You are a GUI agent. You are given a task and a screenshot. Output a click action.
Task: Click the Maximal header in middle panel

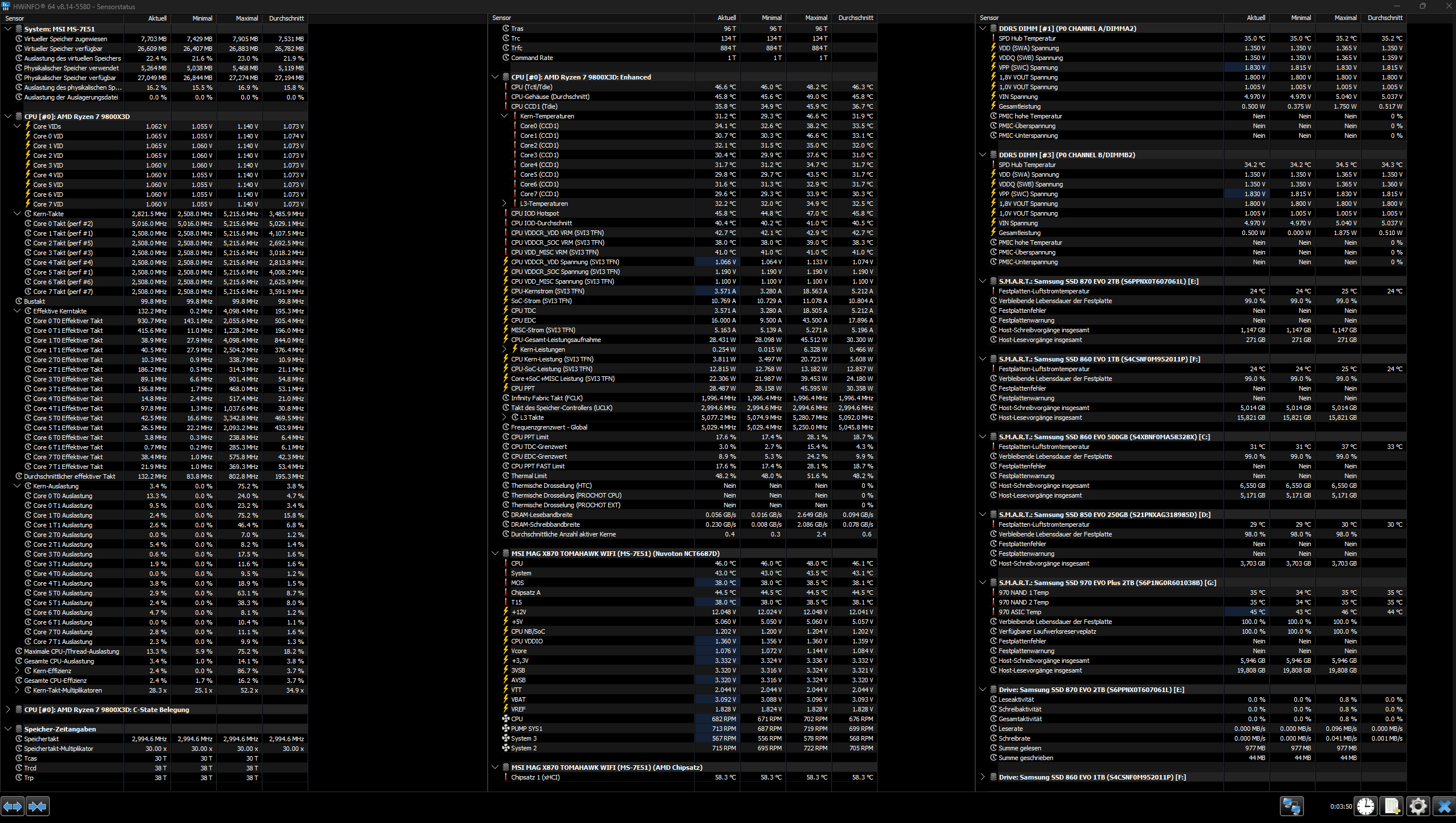click(816, 18)
